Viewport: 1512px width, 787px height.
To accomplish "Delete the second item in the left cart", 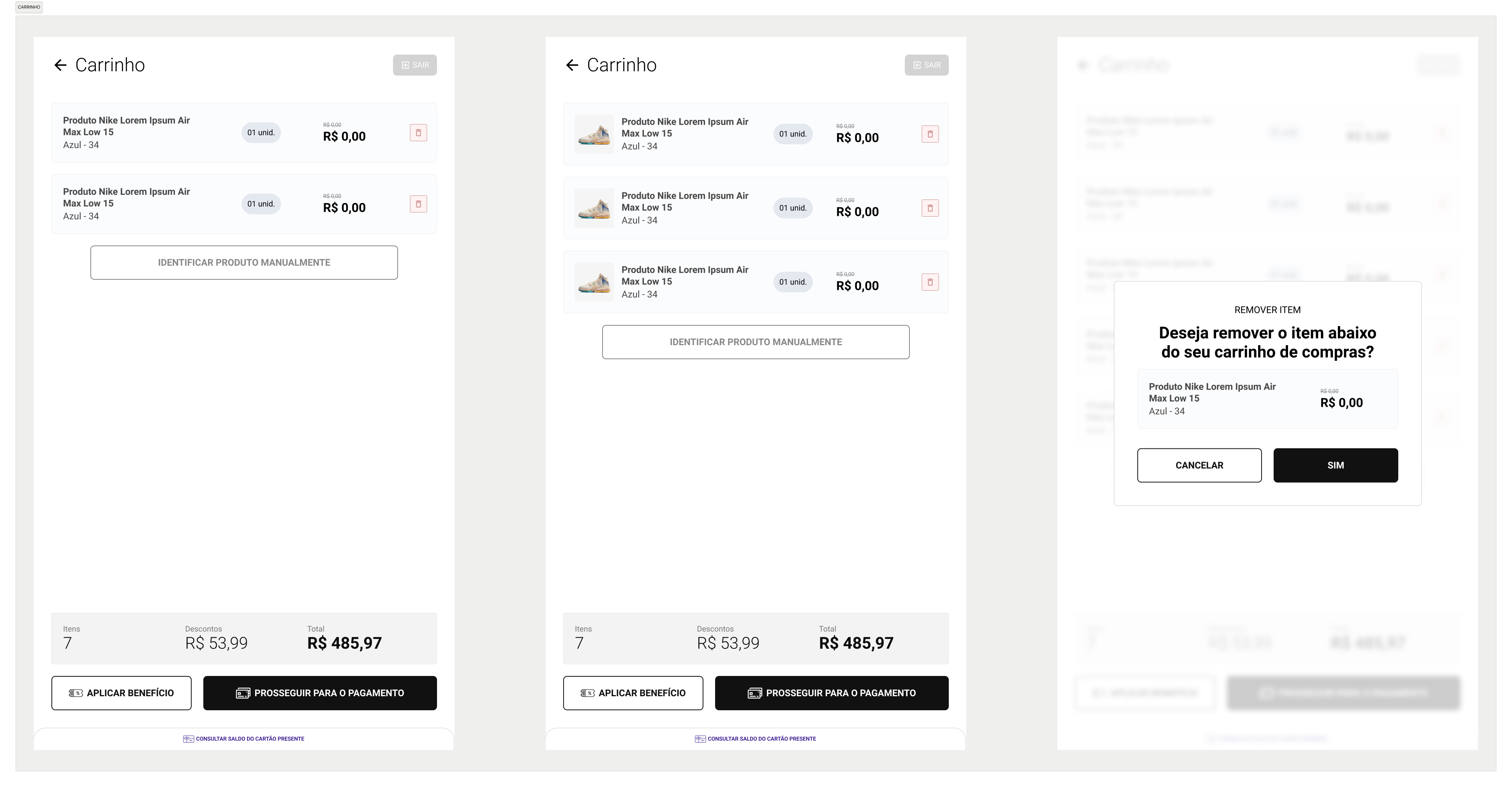I will 418,204.
